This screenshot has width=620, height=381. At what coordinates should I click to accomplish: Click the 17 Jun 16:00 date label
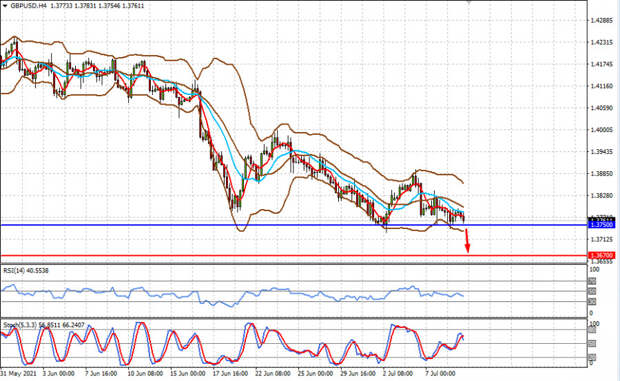pos(230,373)
